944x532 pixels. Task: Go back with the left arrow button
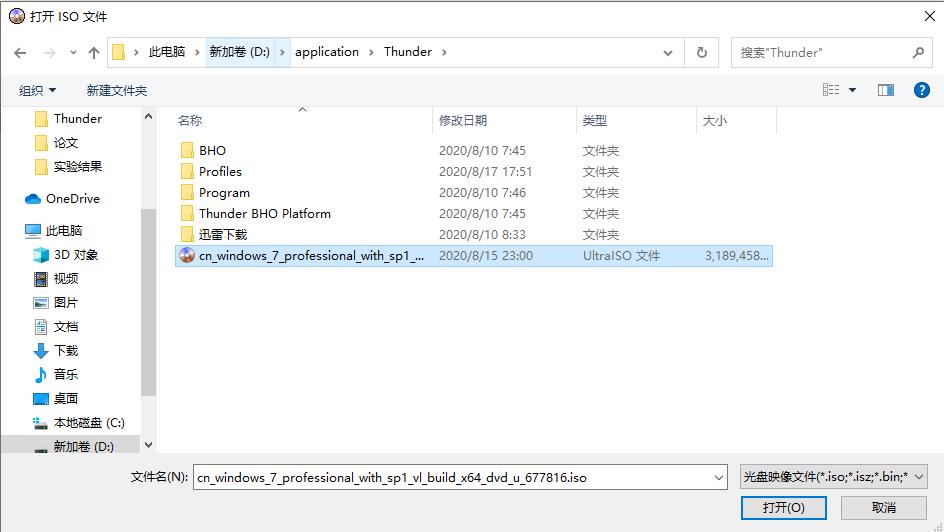(20, 53)
